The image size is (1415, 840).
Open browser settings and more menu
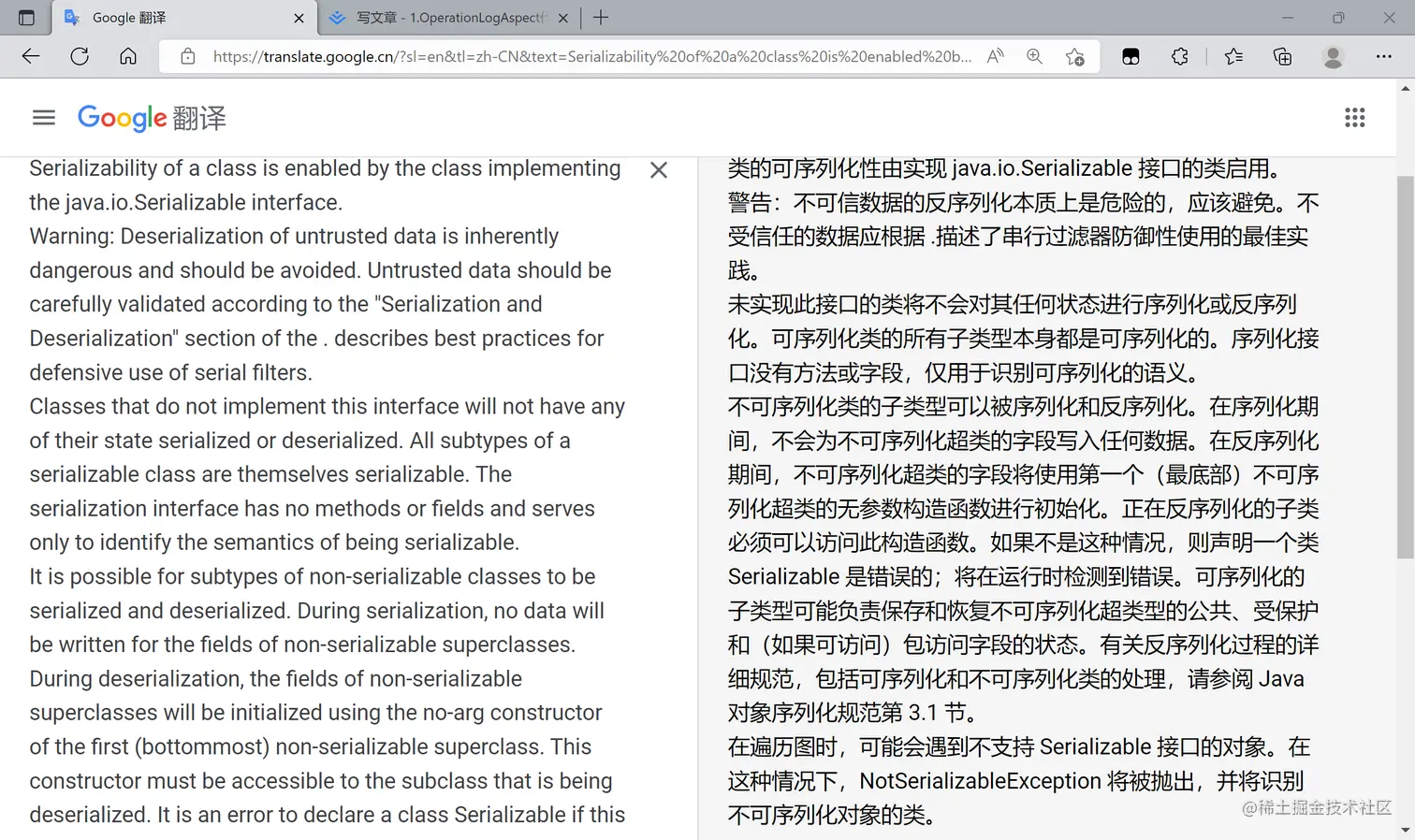[x=1383, y=57]
